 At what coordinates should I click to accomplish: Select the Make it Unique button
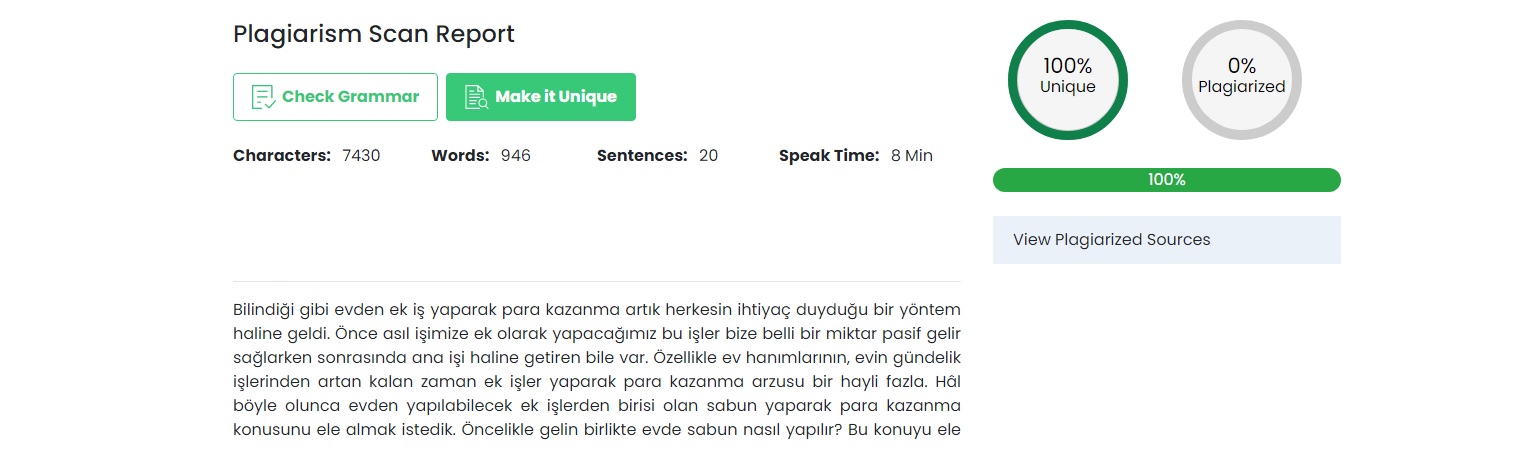[541, 97]
